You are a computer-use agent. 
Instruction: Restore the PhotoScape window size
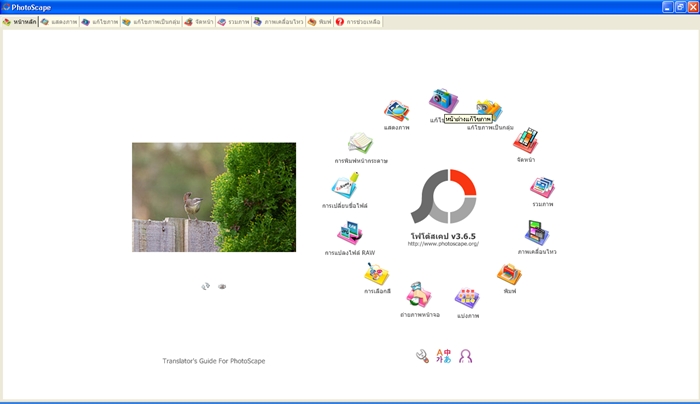[x=680, y=7]
